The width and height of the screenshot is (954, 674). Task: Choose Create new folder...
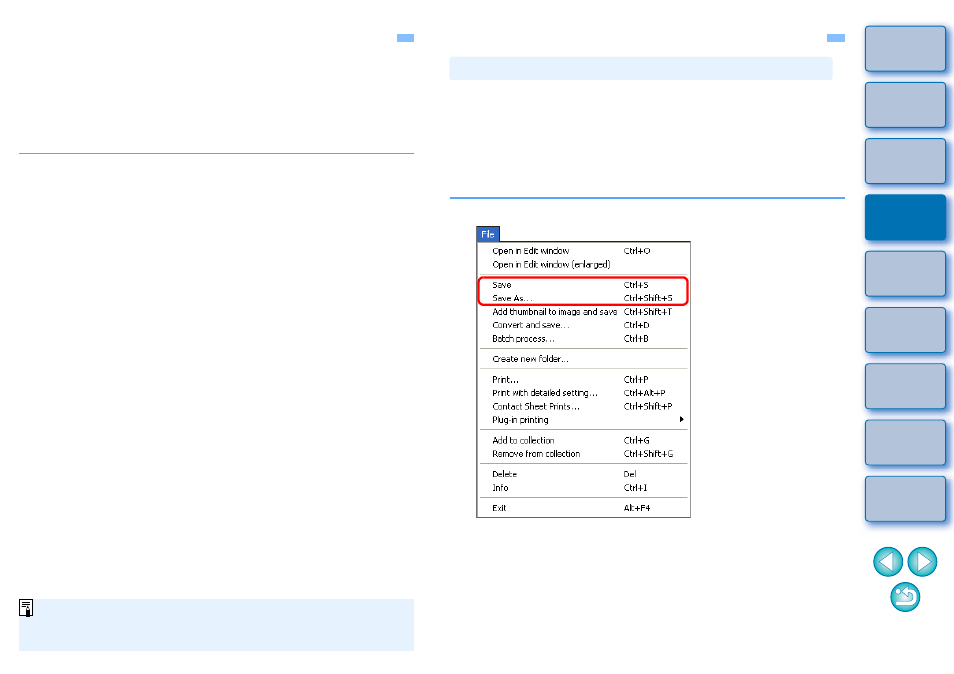point(583,359)
